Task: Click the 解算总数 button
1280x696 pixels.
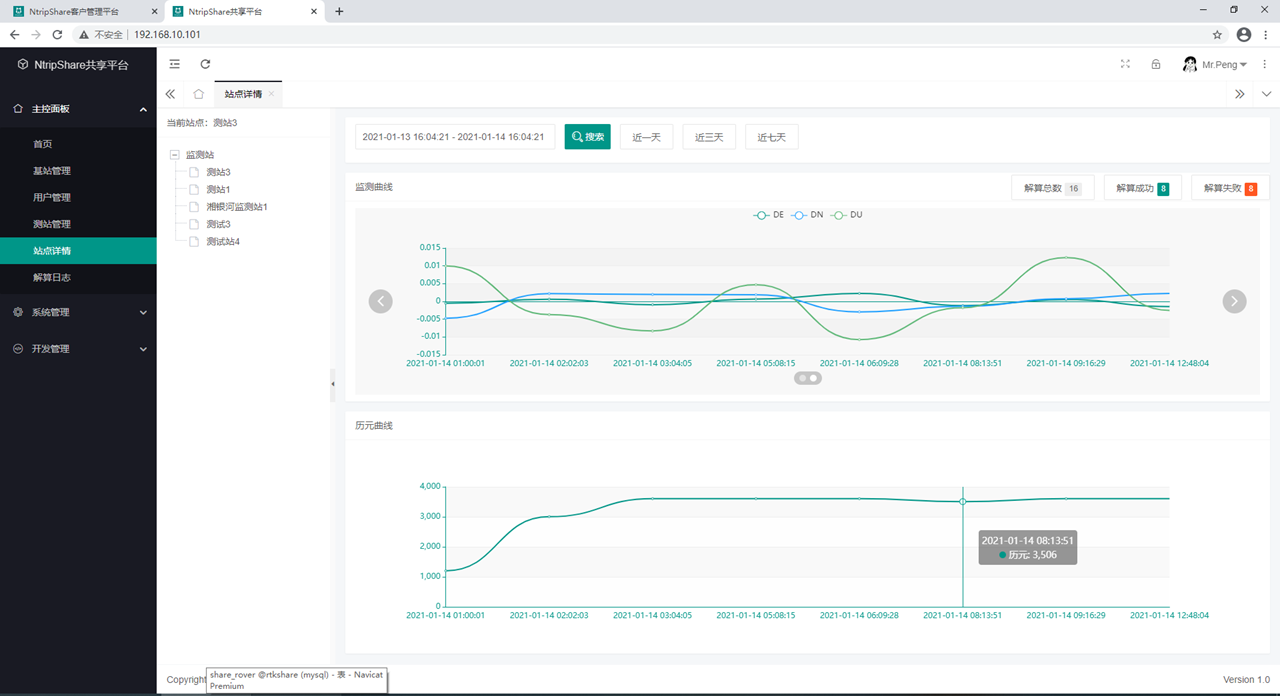Action: click(1053, 188)
